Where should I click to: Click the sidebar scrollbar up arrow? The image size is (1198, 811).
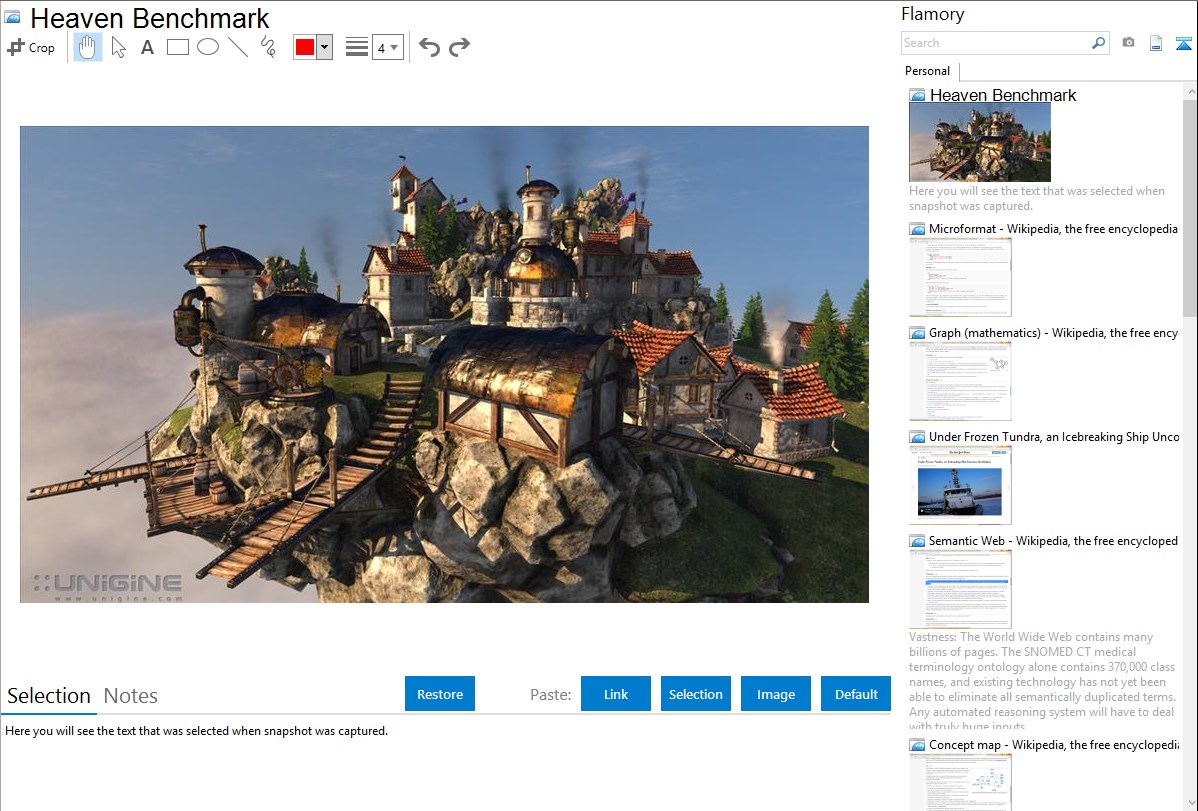pyautogui.click(x=1190, y=91)
